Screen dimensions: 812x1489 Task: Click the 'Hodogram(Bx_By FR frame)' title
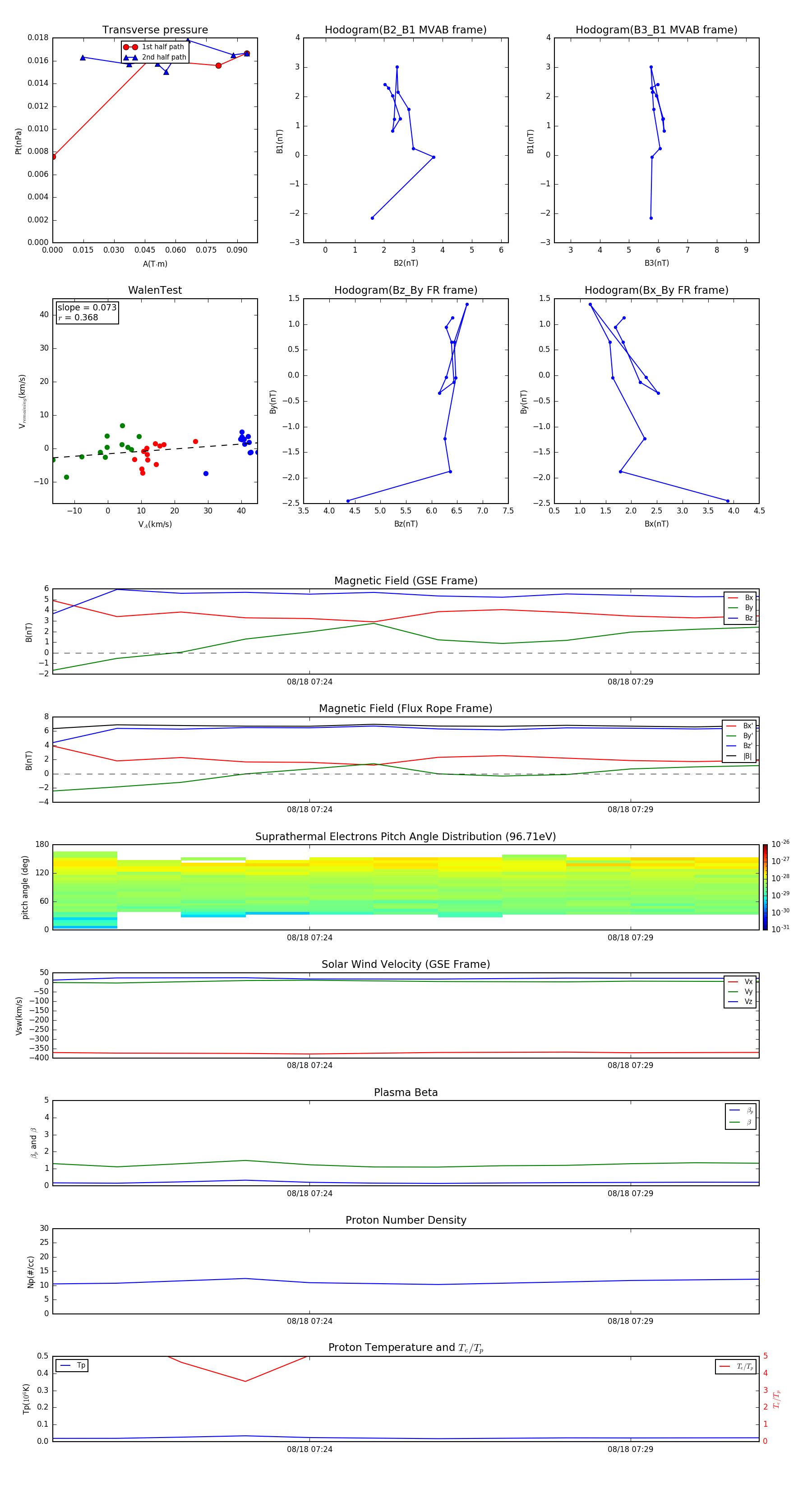656,290
